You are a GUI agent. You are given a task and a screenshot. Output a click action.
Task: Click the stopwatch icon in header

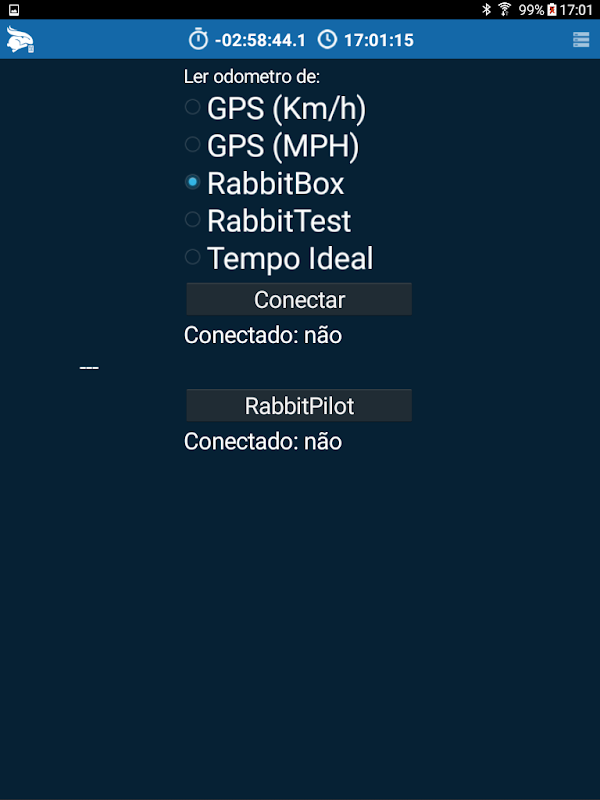pos(198,40)
